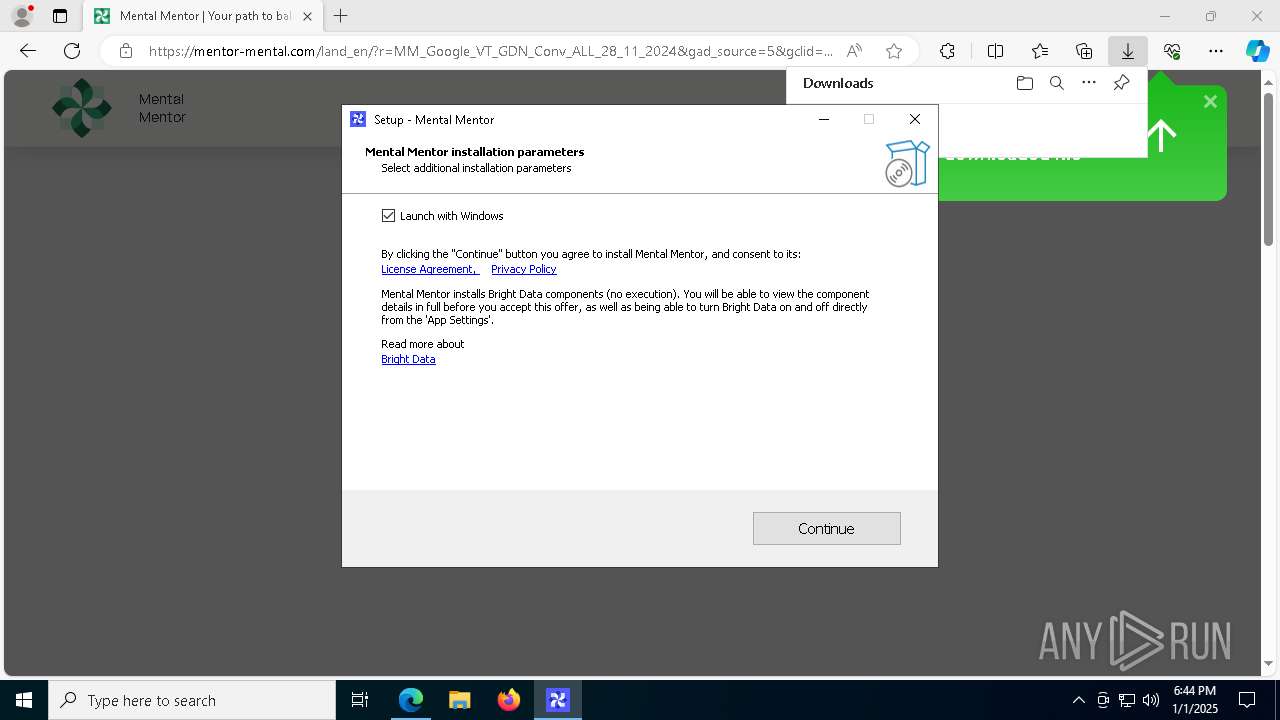Select the Mental Mentor browser tab
Viewport: 1280px width, 720px height.
click(x=203, y=16)
